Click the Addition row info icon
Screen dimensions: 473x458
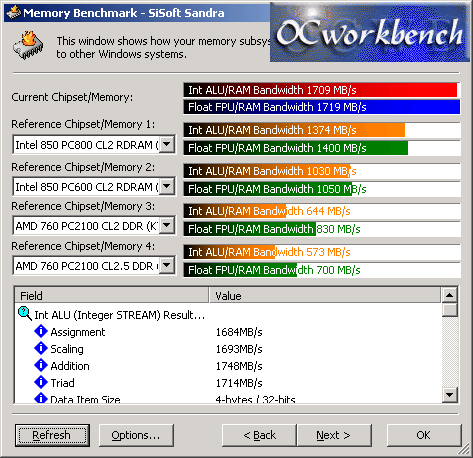pos(41,365)
